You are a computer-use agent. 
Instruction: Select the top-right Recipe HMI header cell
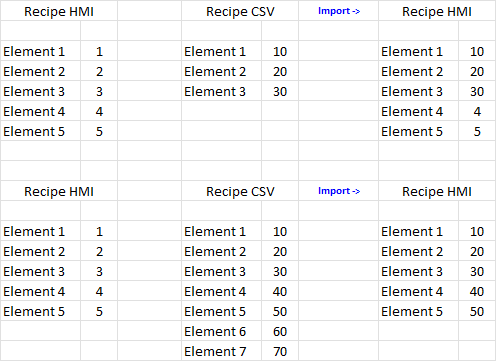[x=437, y=11]
